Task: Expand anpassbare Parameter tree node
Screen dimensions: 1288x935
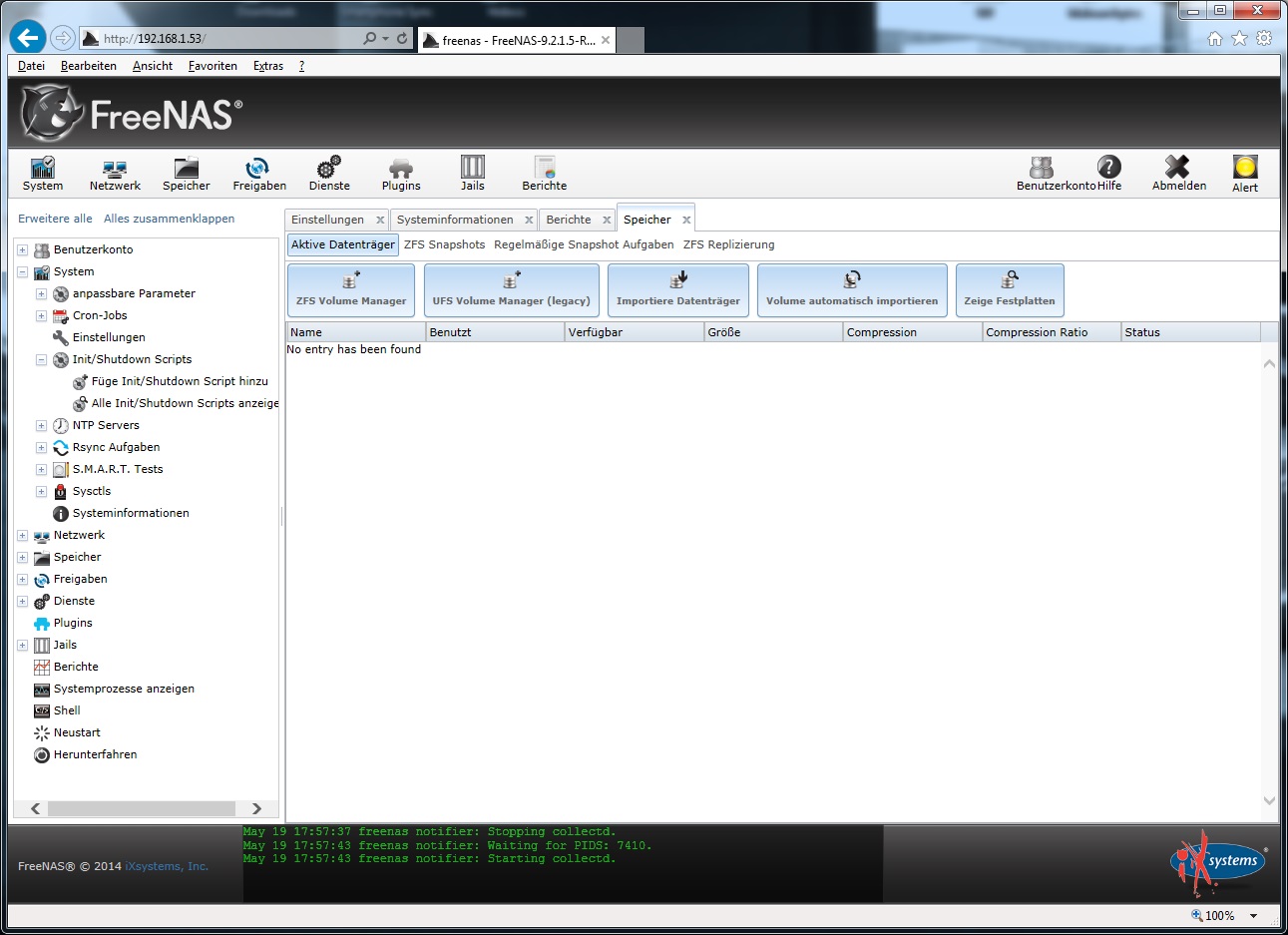Action: click(x=41, y=293)
